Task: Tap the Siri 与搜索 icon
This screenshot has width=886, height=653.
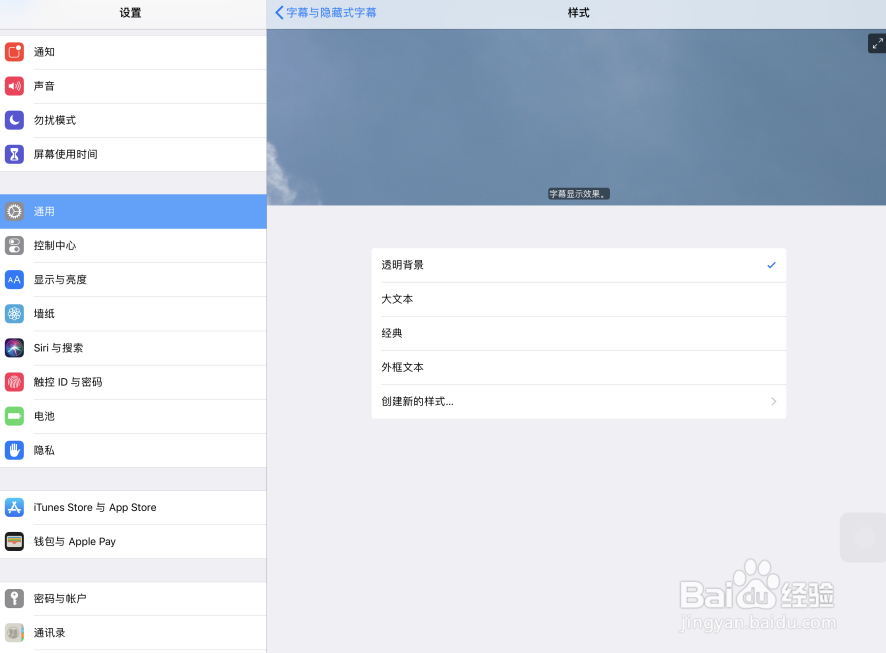Action: click(x=14, y=347)
